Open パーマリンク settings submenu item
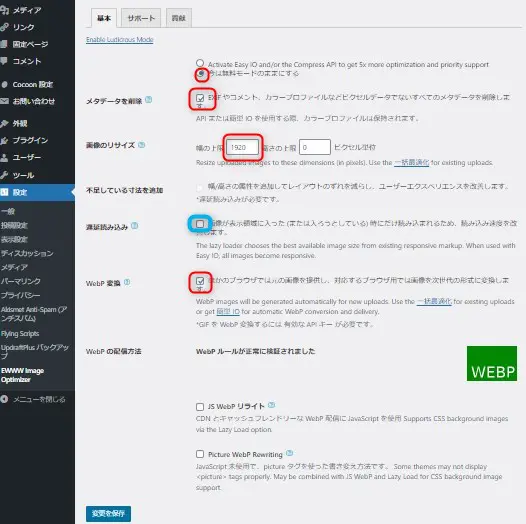Screen dimensions: 526x524 pos(20,281)
